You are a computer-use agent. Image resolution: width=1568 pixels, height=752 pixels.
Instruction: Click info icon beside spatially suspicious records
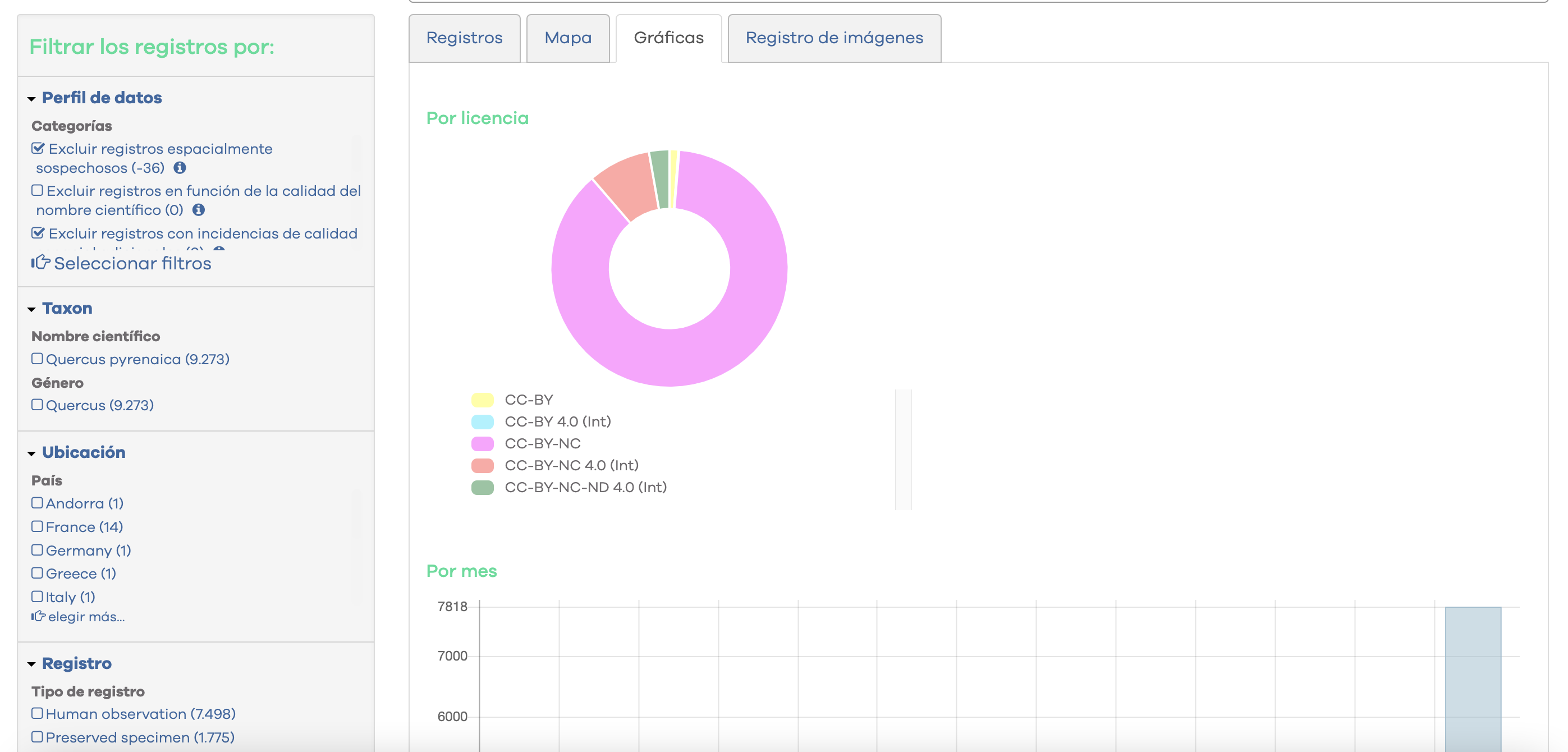pos(180,167)
